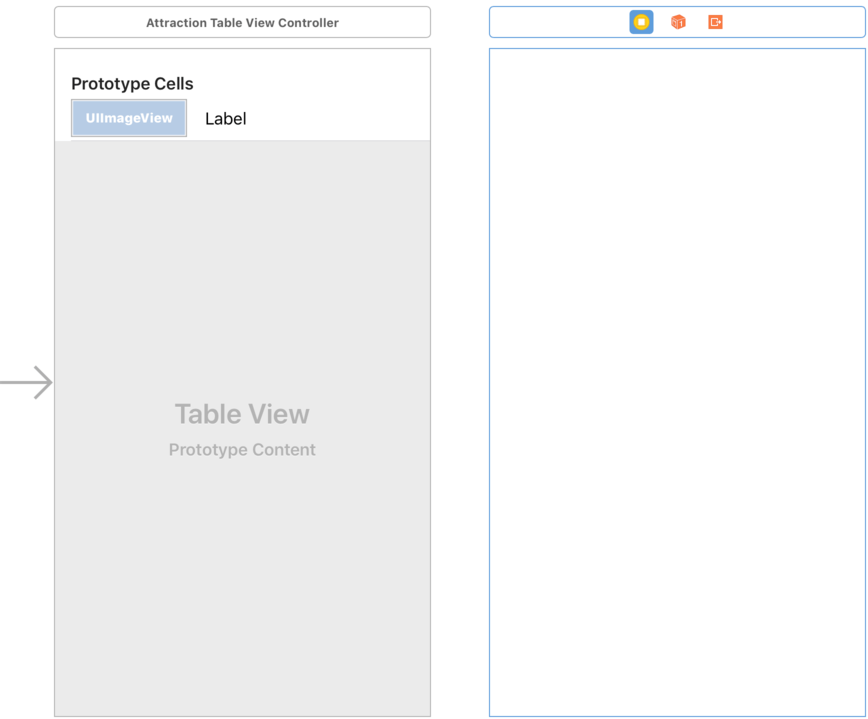Click the storyboard entry point arrow
The width and height of the screenshot is (868, 719).
[28, 383]
